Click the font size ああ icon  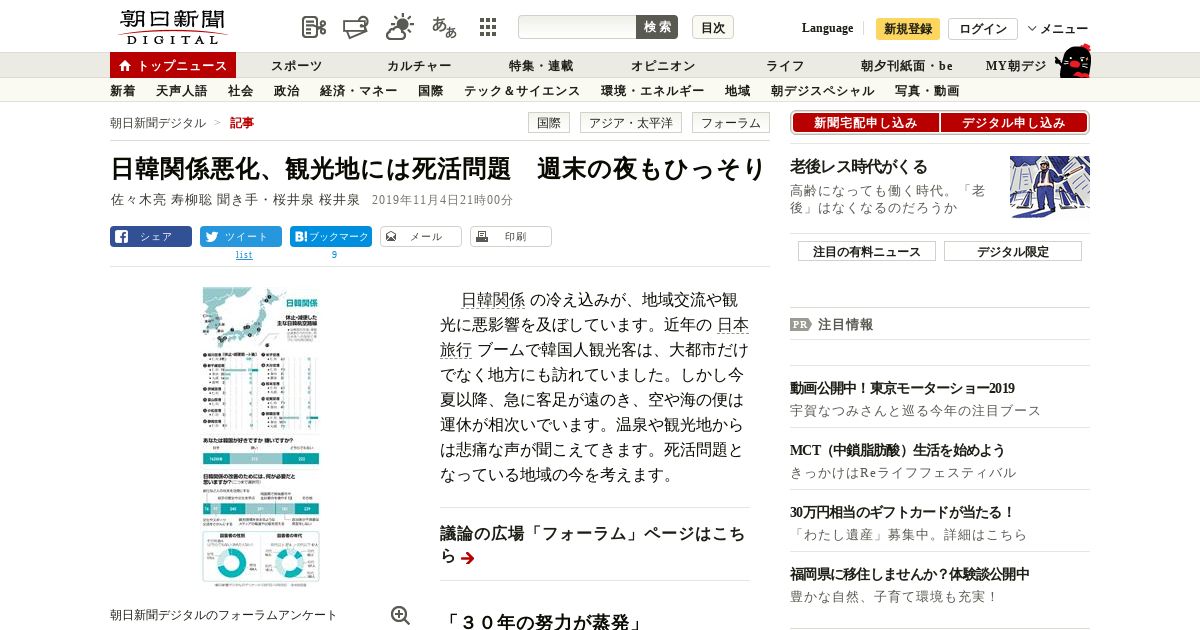coord(444,27)
